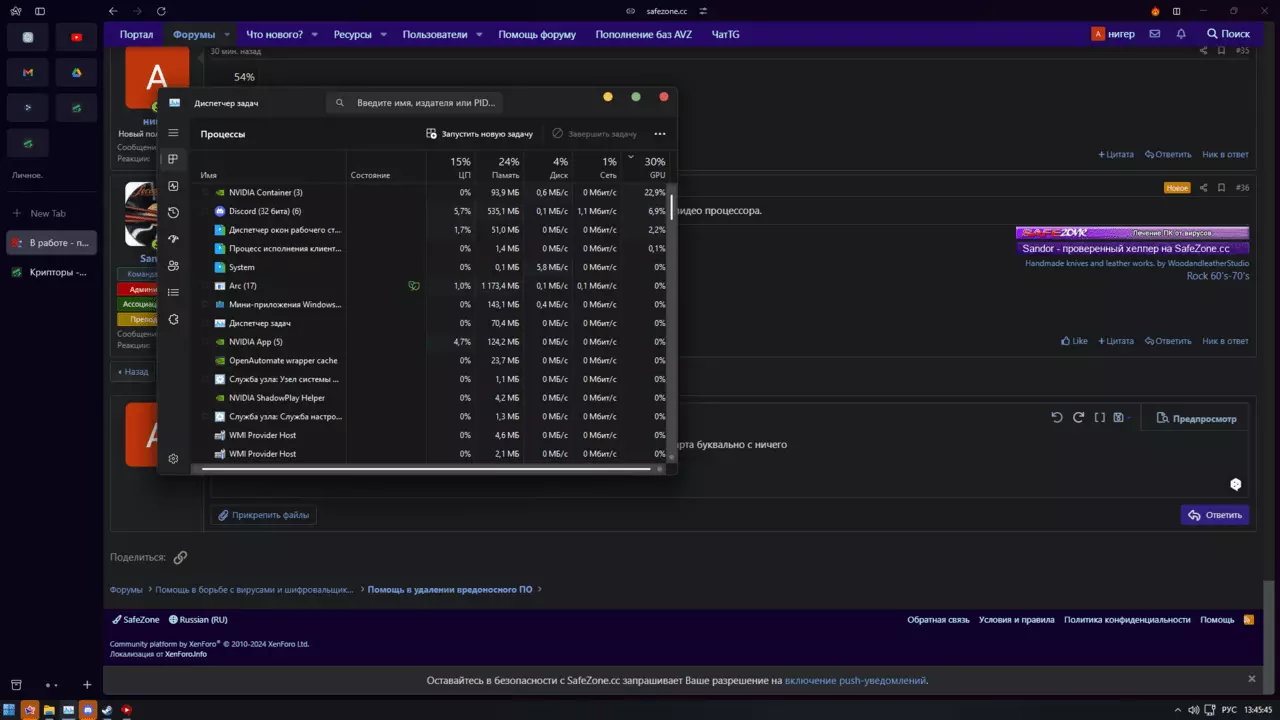Open the RSS feed icon in footer
This screenshot has height=720, width=1280.
(1249, 620)
